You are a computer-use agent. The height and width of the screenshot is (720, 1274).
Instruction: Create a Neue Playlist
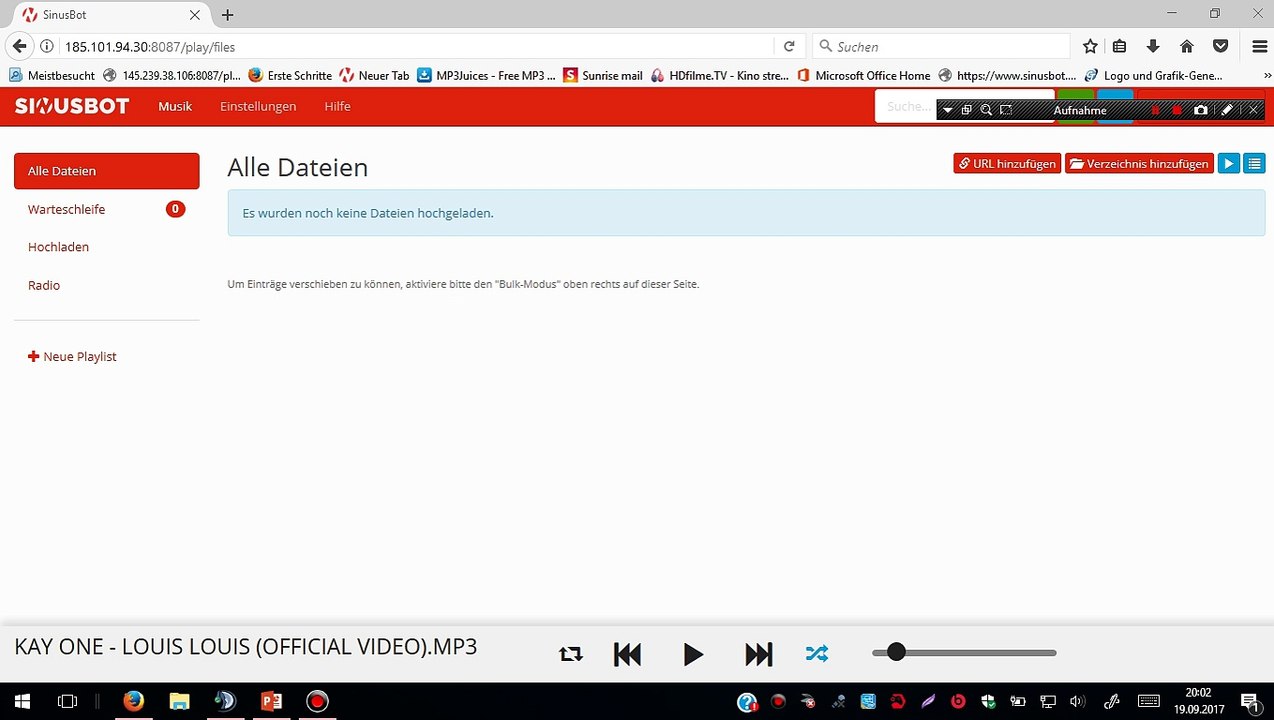point(72,356)
